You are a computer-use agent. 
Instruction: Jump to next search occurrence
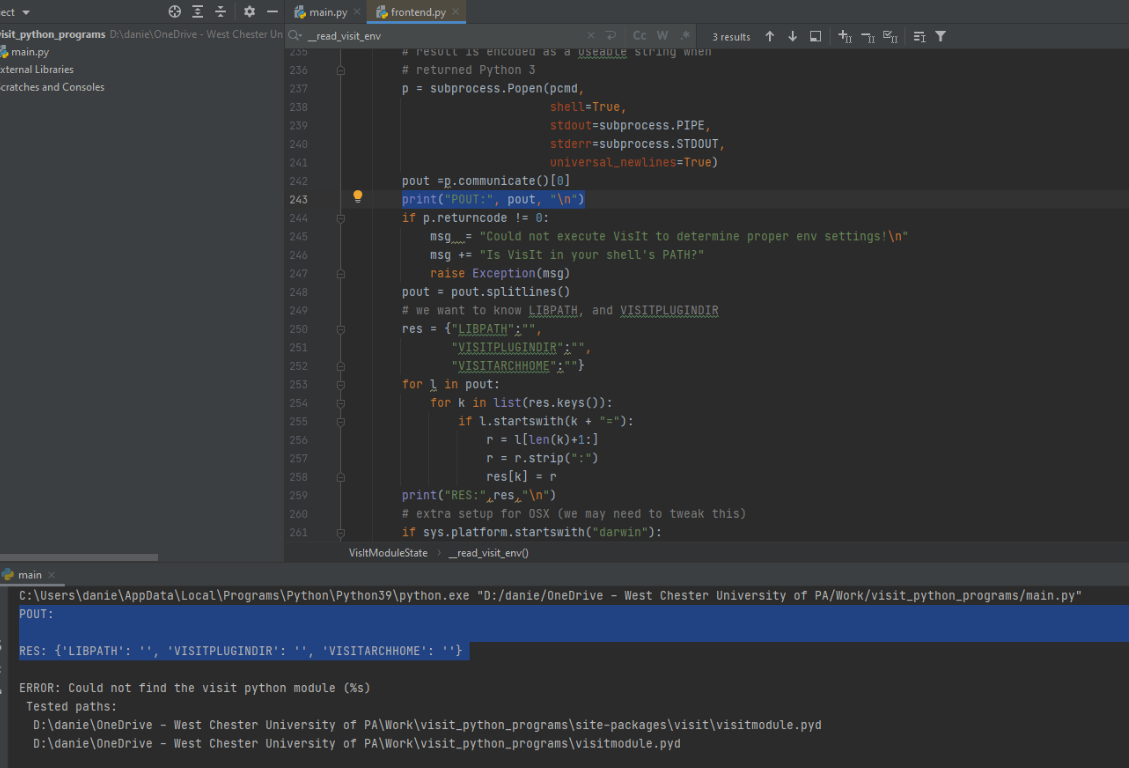coord(792,36)
